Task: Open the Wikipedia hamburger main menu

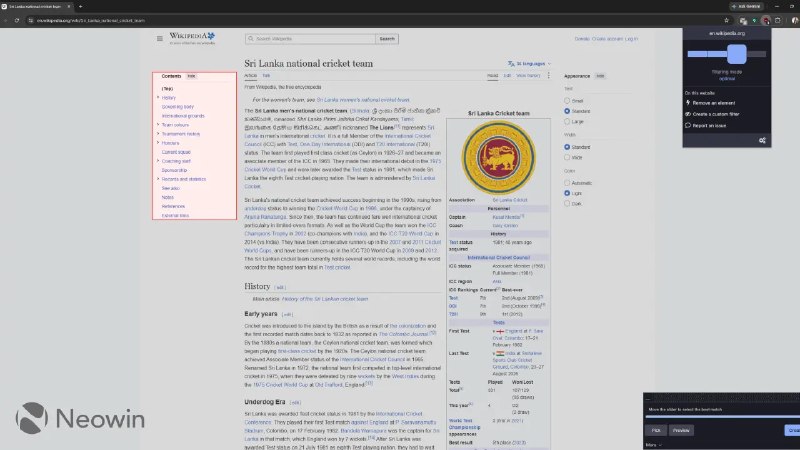Action: coord(160,38)
